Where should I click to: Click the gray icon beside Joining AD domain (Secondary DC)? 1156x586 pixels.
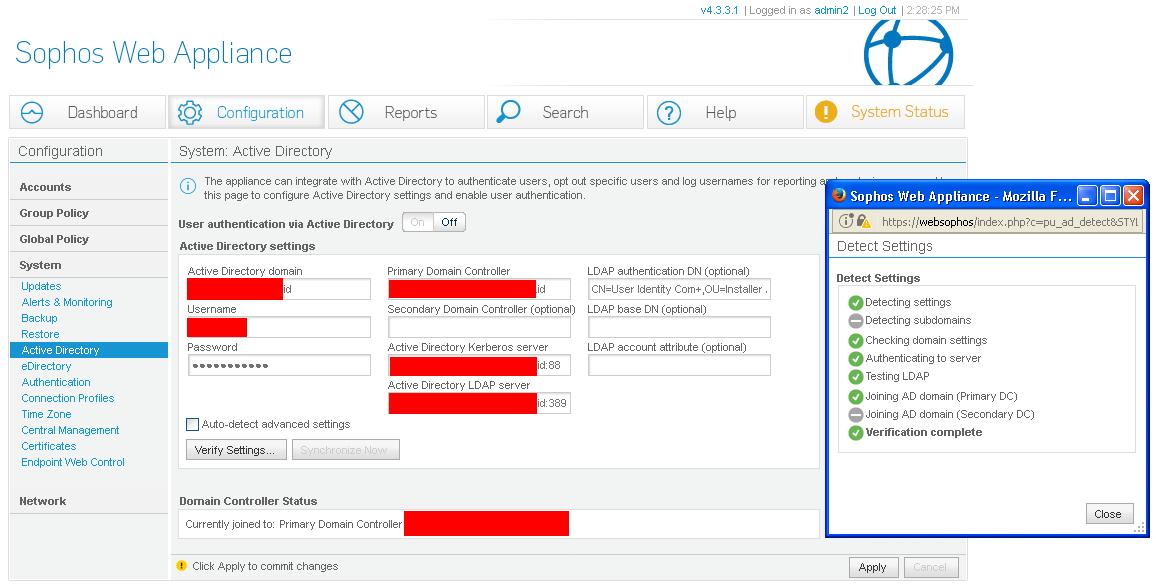(855, 415)
